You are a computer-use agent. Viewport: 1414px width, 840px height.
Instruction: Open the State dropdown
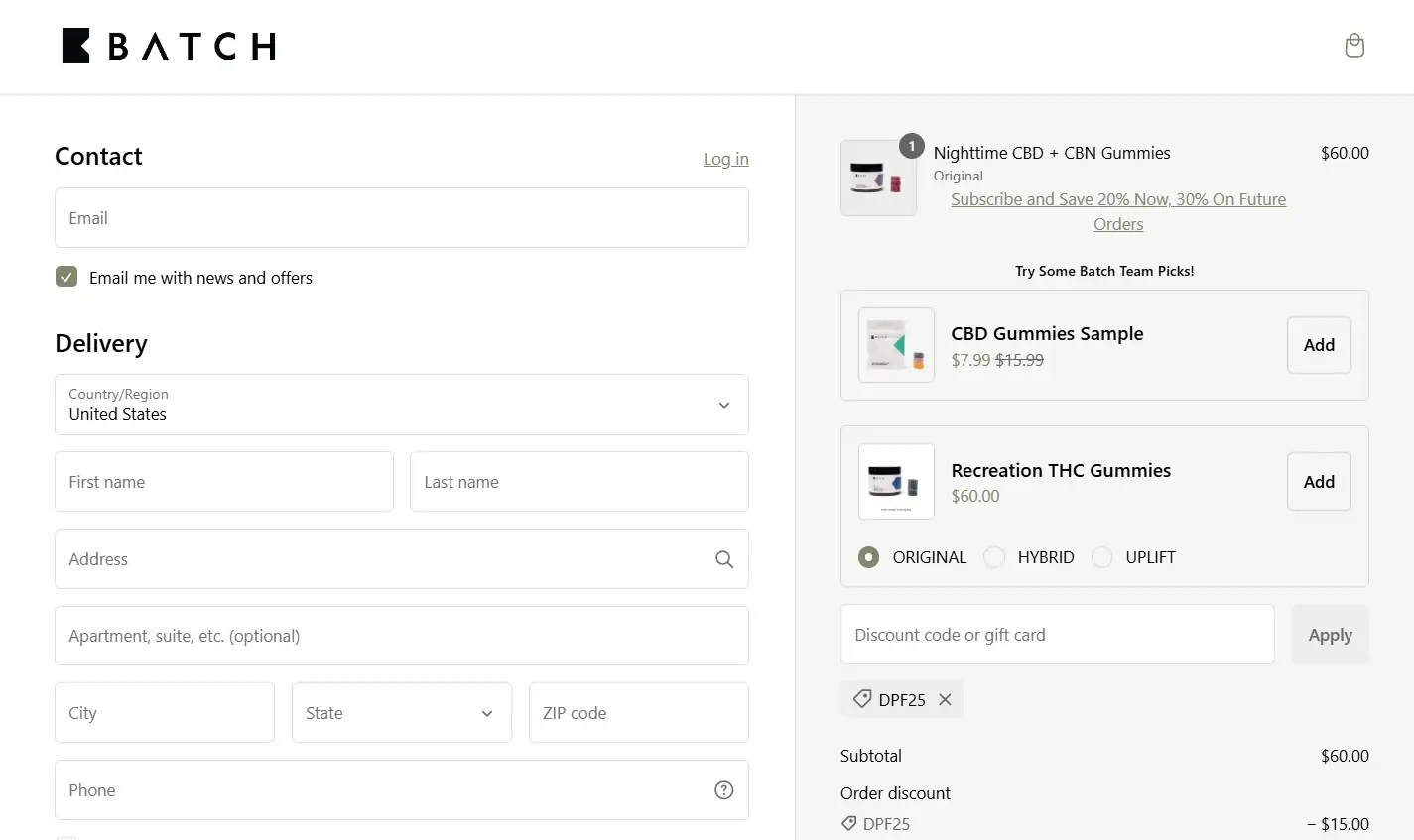[401, 712]
